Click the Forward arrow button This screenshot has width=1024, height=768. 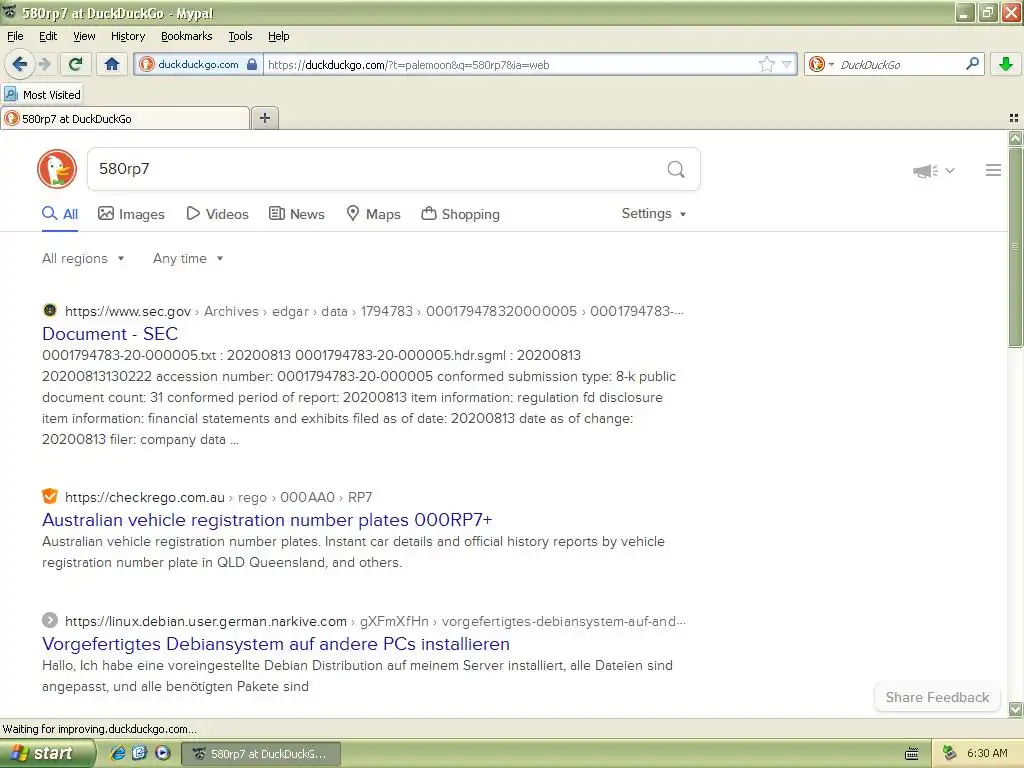click(44, 64)
